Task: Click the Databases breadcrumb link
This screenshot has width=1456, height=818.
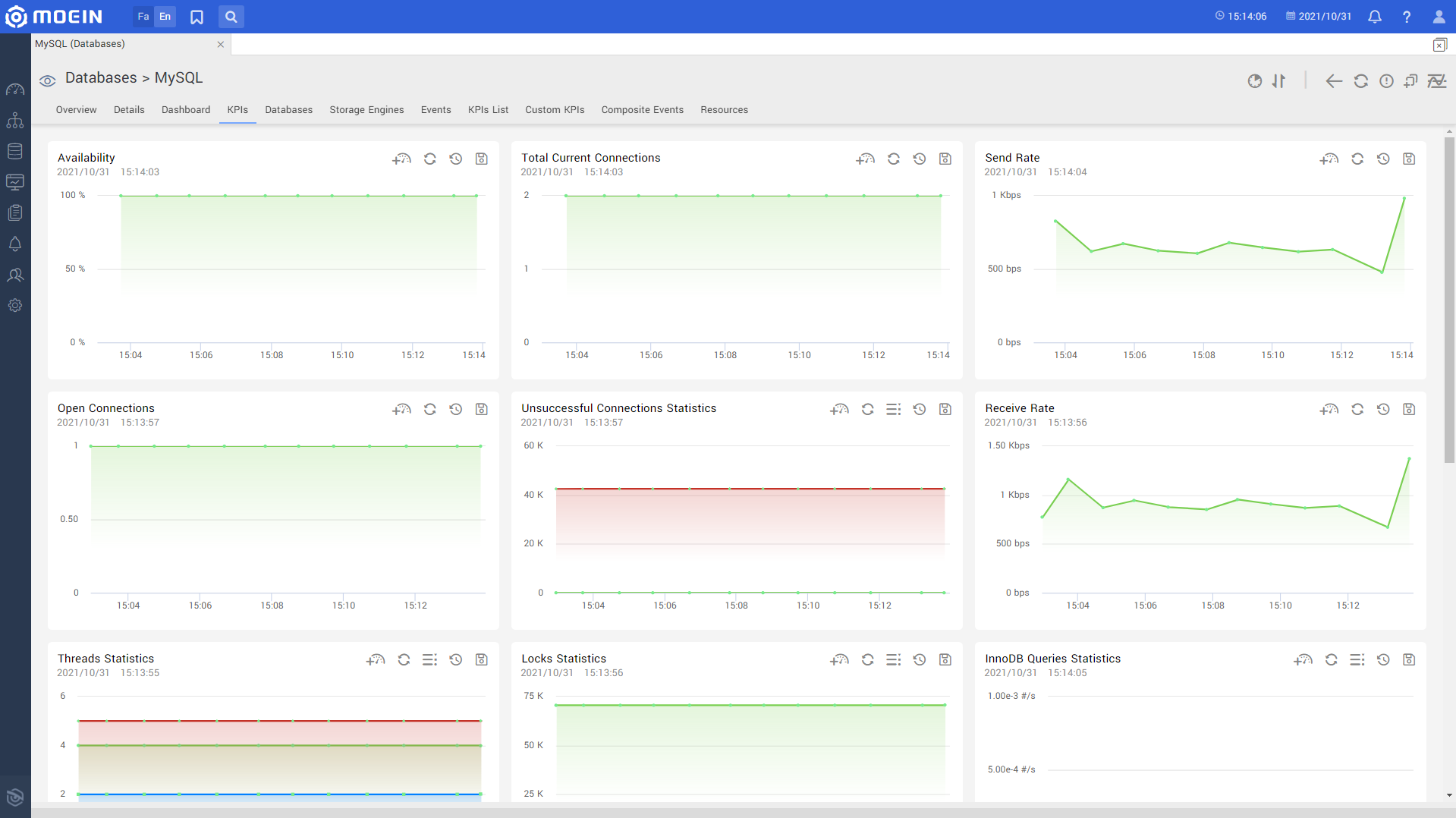Action: pyautogui.click(x=101, y=77)
